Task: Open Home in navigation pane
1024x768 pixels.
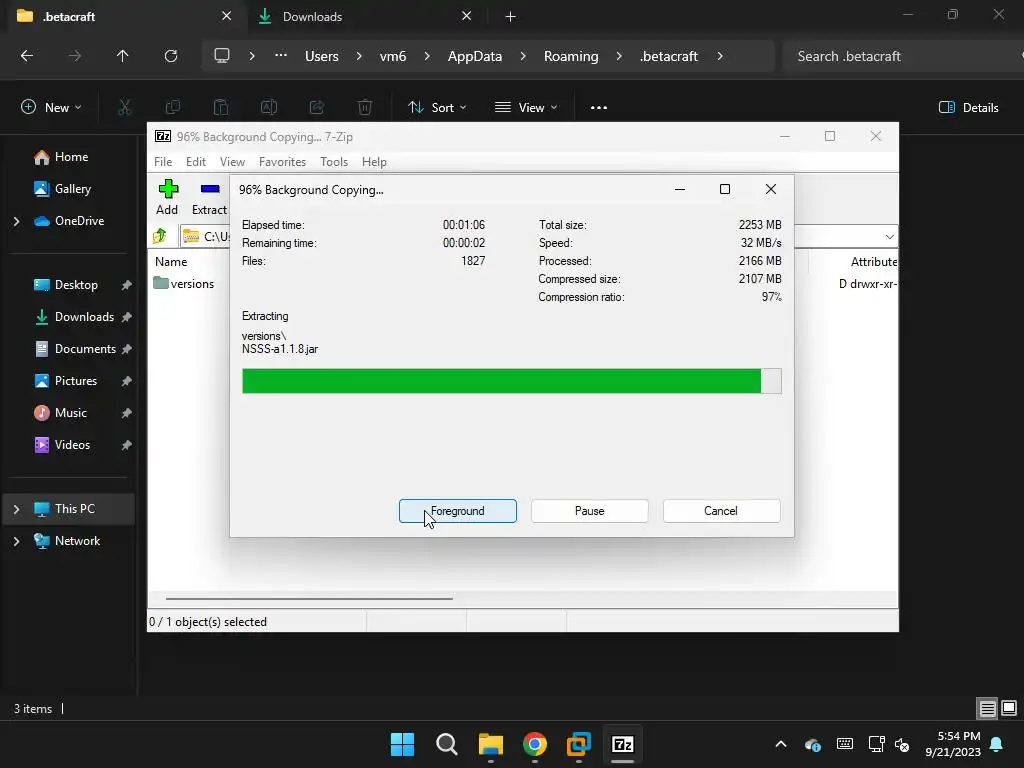Action: [71, 157]
